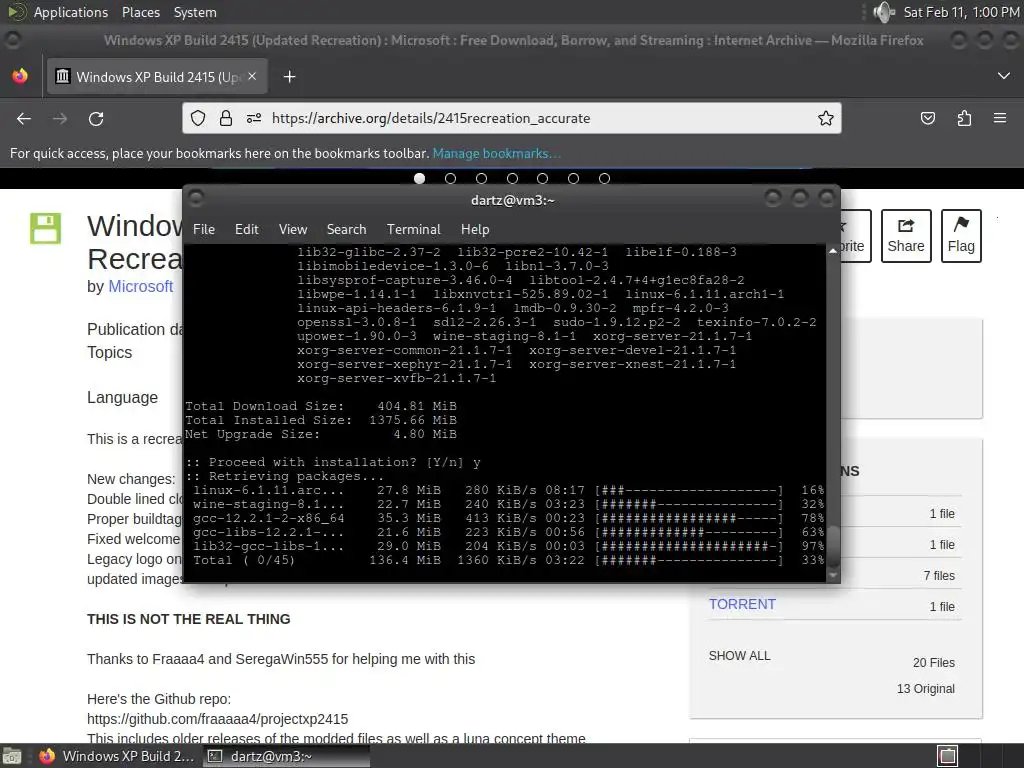Click the Firefox View icon
Screen dimensions: 1024x768
[20, 76]
